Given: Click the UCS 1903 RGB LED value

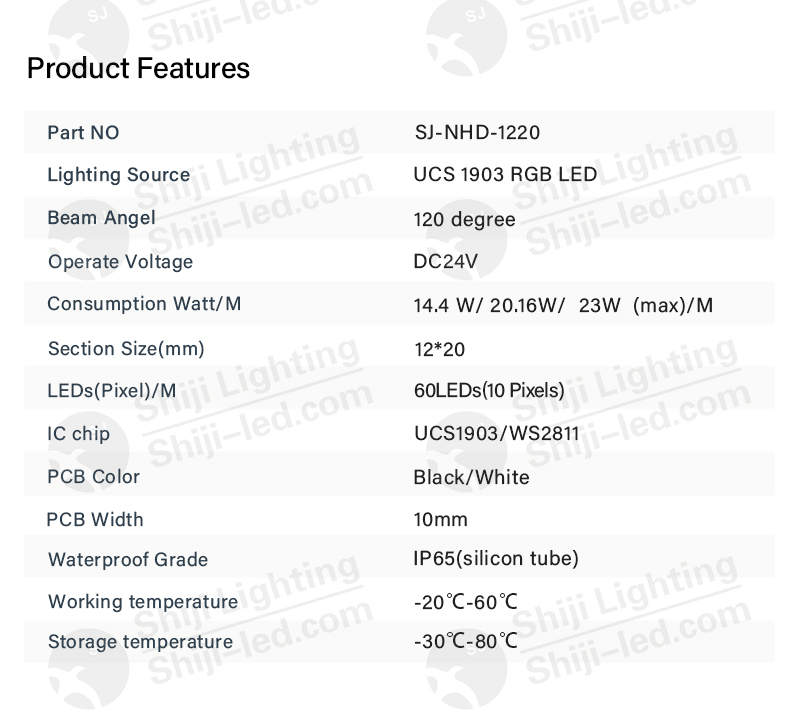Looking at the screenshot, I should coord(505,175).
